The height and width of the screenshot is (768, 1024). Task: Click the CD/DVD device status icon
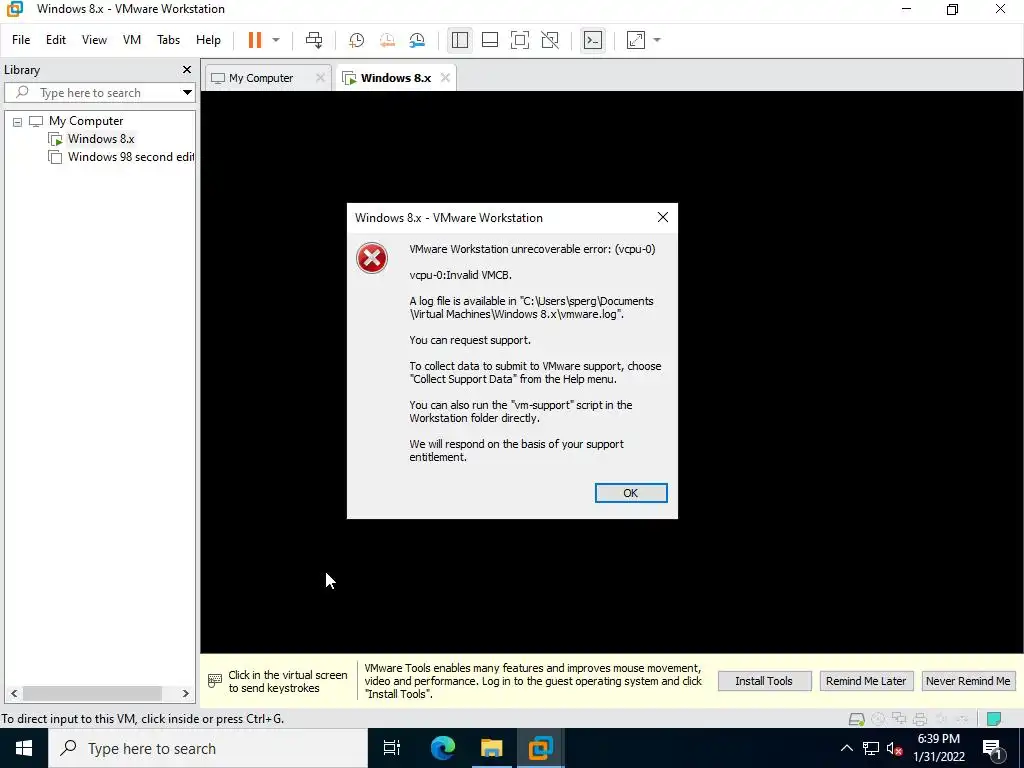tap(878, 719)
